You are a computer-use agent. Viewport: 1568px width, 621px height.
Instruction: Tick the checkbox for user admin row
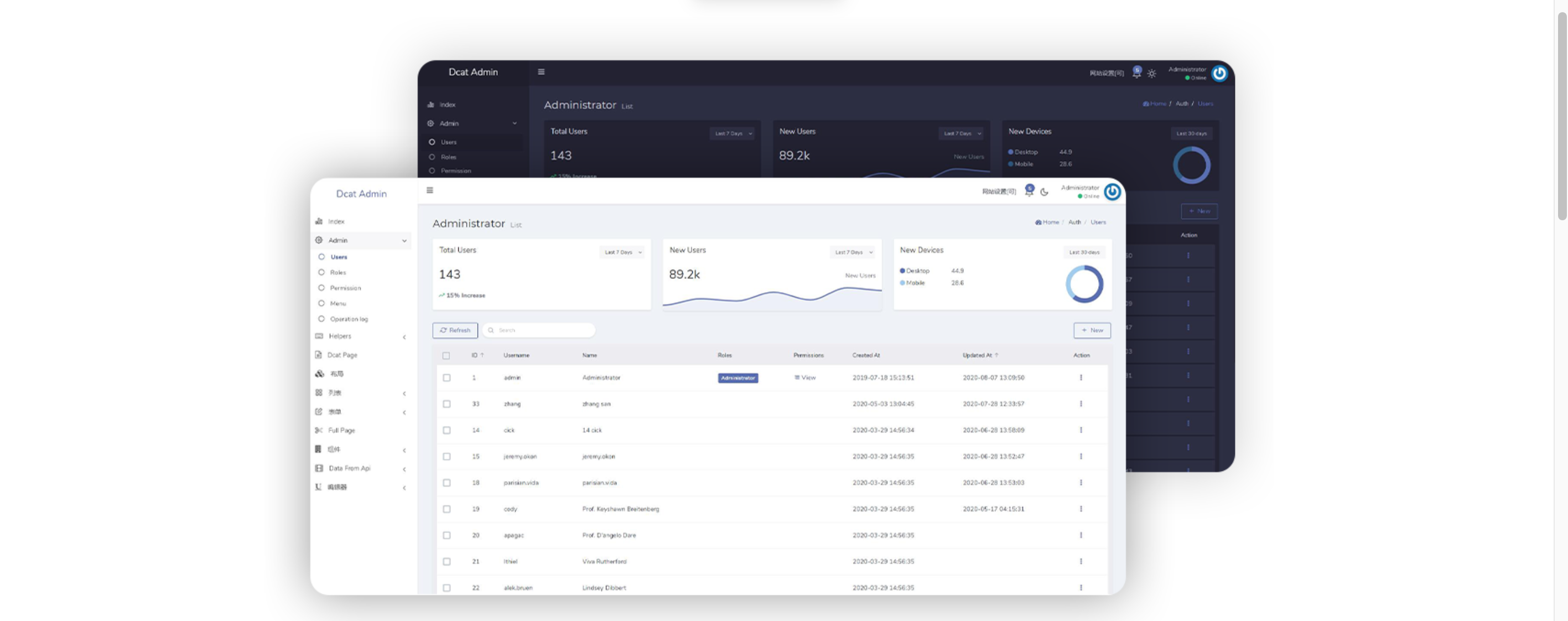(447, 378)
